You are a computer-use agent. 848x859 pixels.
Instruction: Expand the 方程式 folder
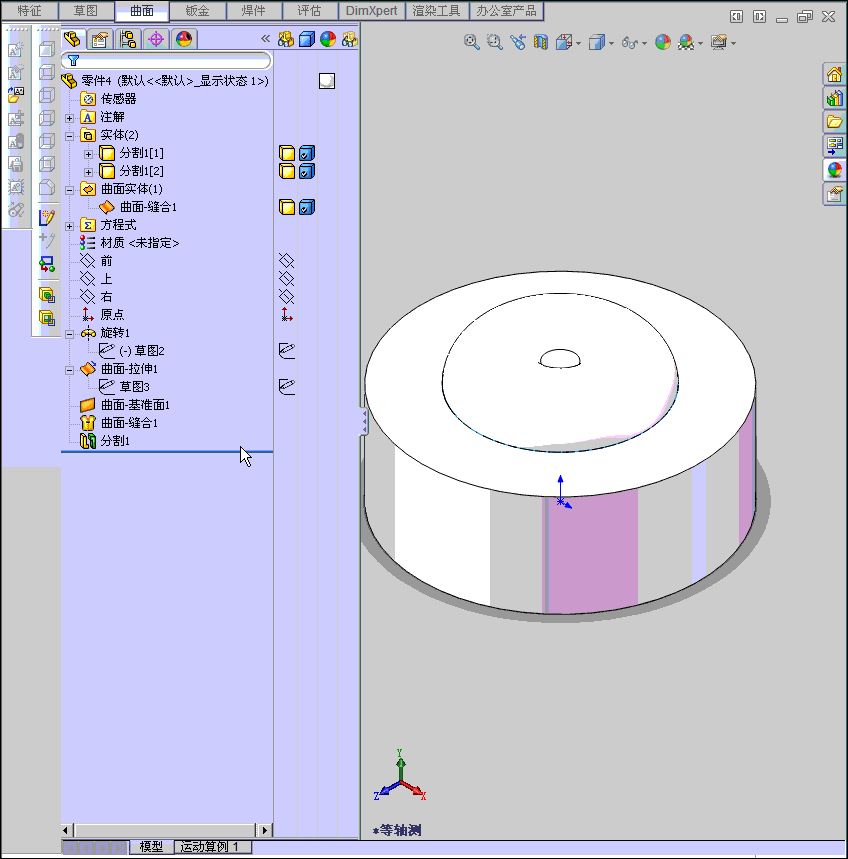70,226
